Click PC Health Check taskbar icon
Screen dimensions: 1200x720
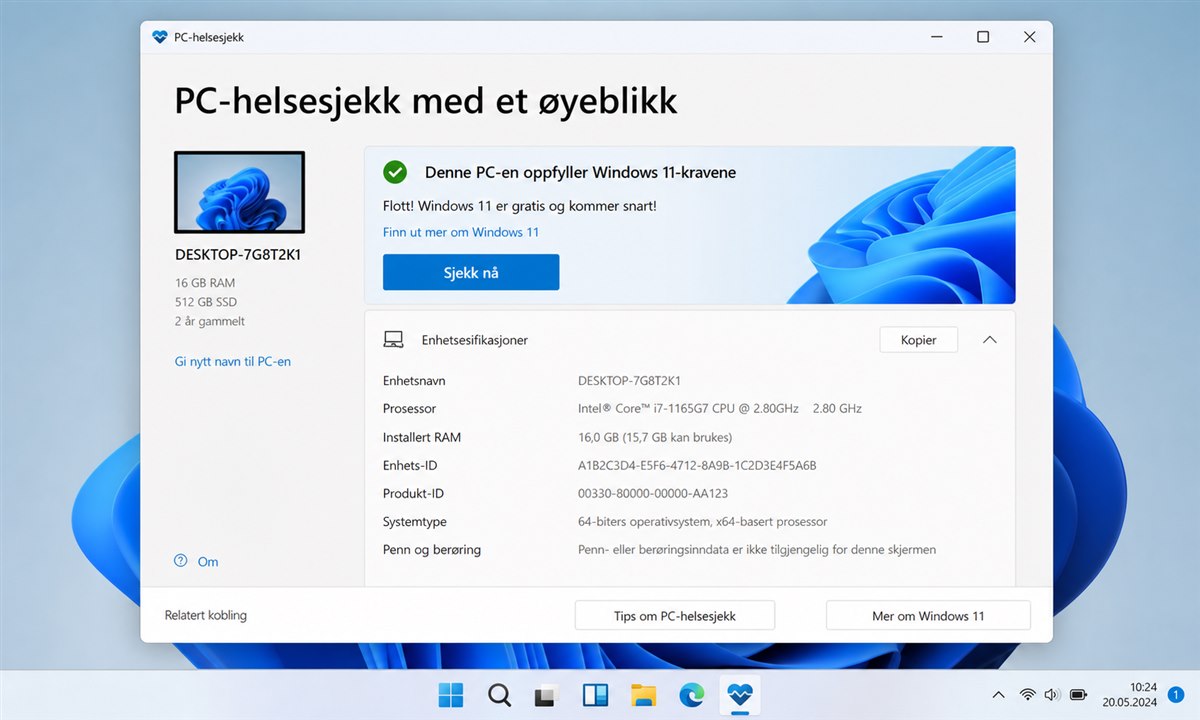tap(740, 693)
